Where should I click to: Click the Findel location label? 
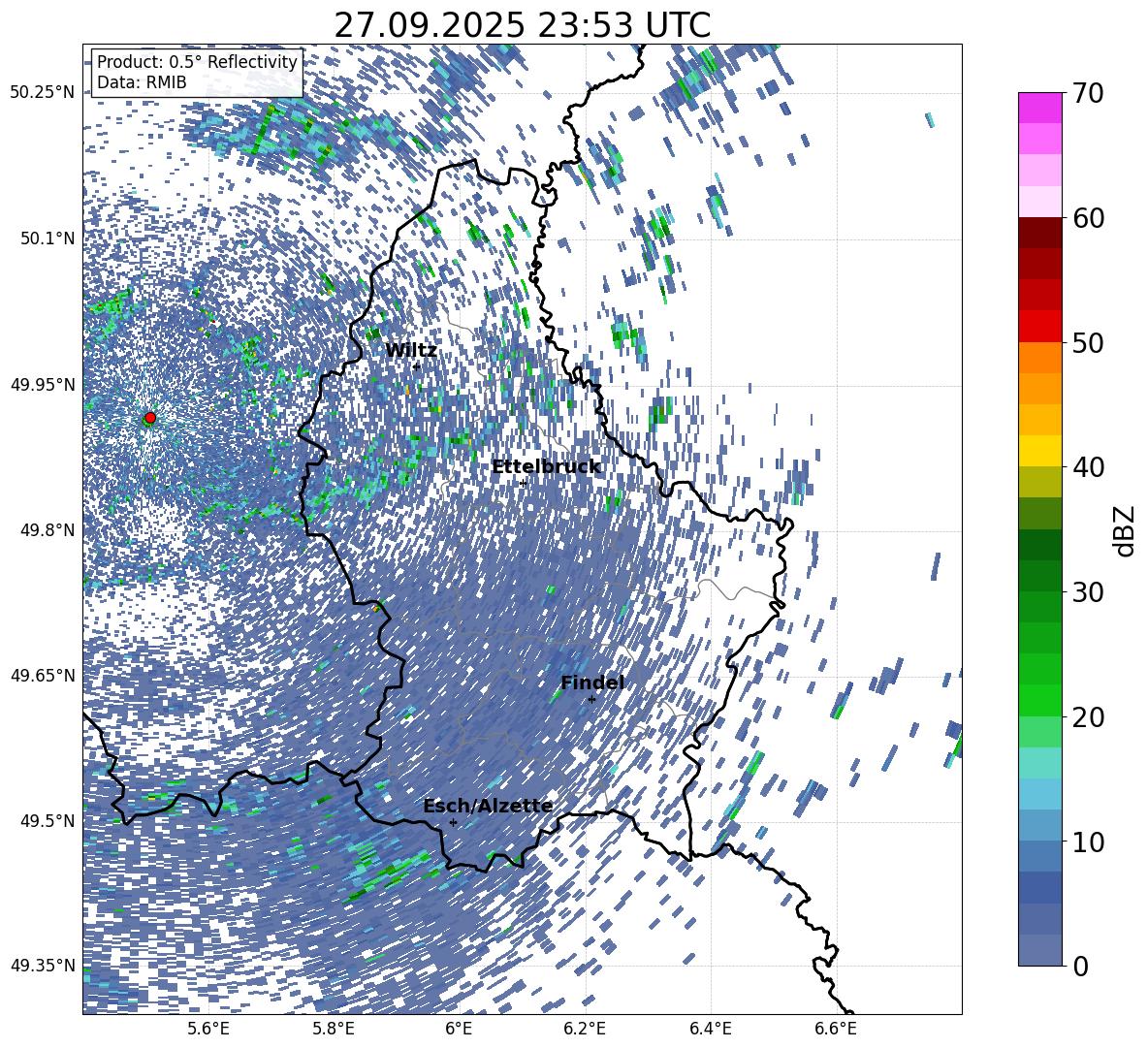click(x=592, y=683)
